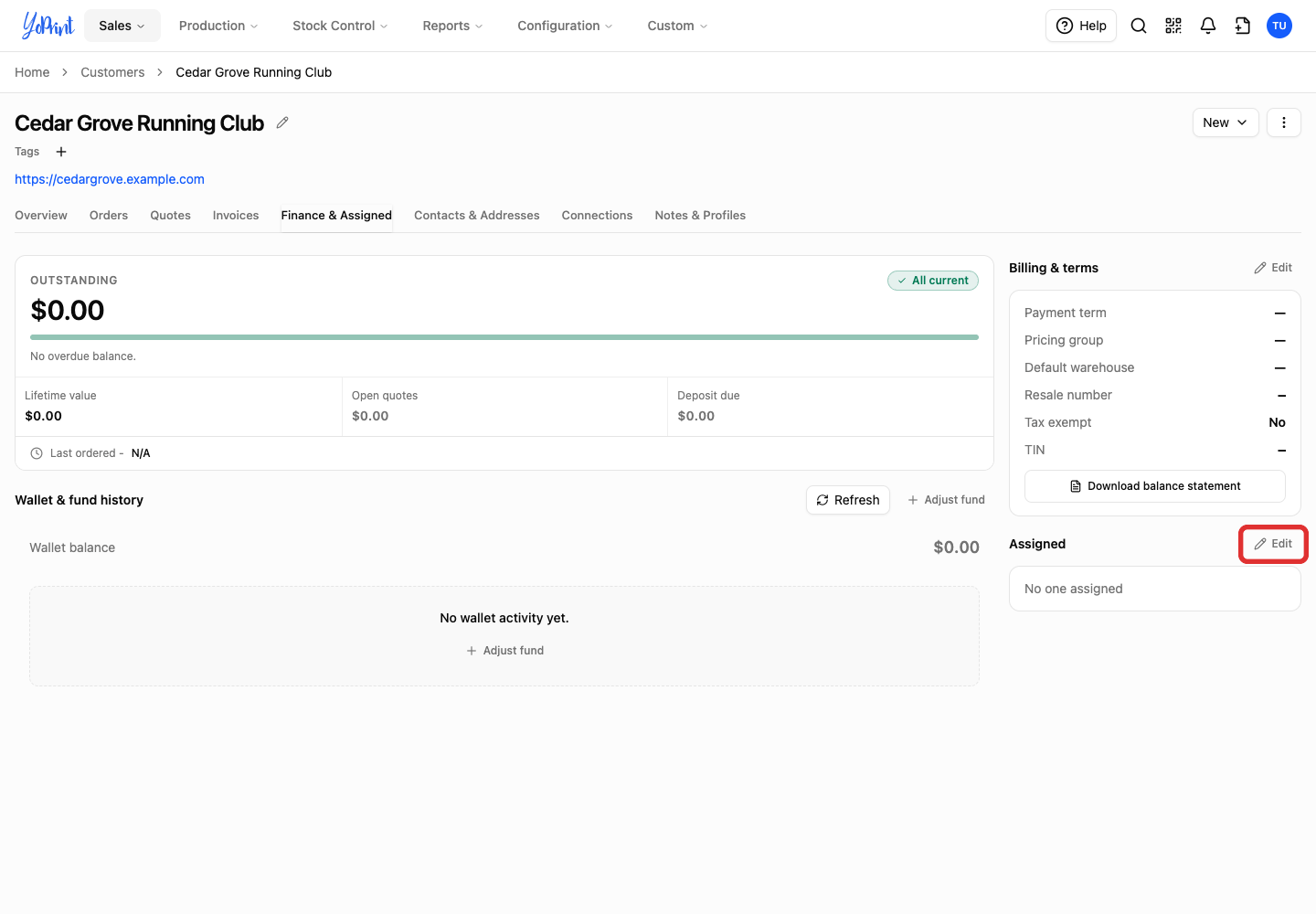
Task: Open the YoPrint home logo
Action: tap(48, 26)
